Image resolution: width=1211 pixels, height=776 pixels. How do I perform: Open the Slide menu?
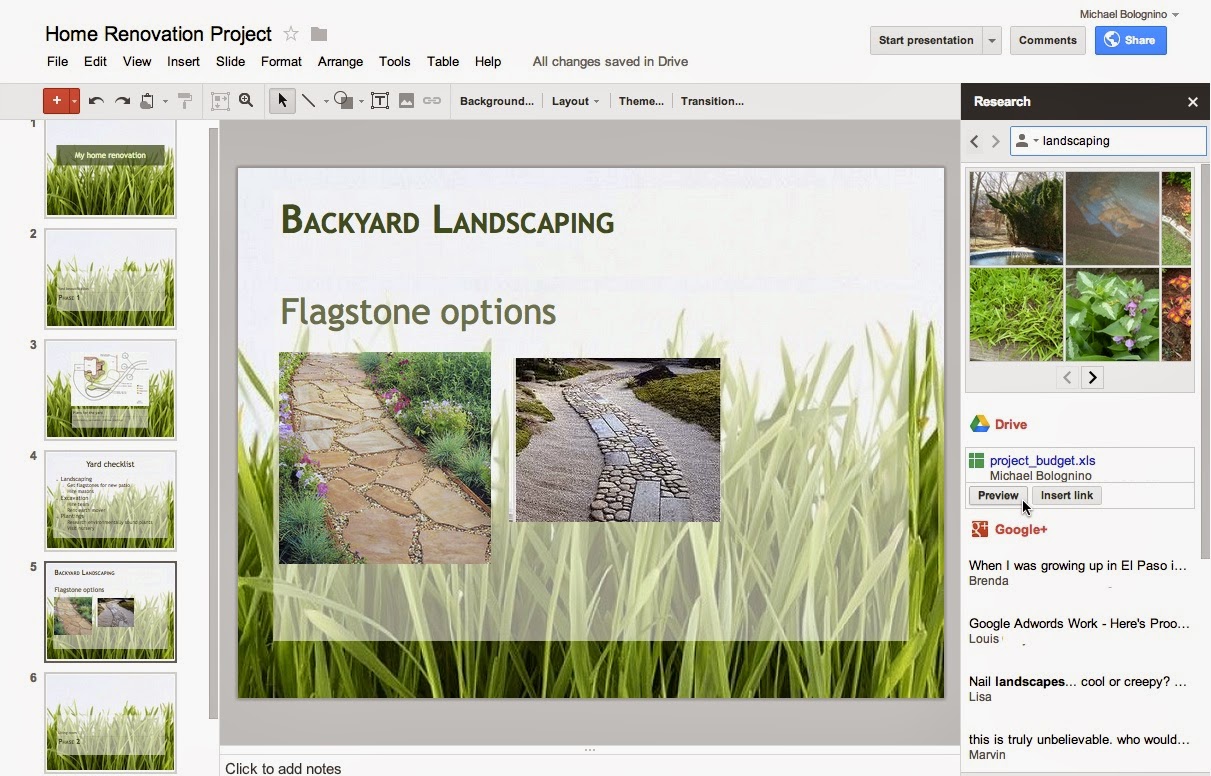coord(230,61)
